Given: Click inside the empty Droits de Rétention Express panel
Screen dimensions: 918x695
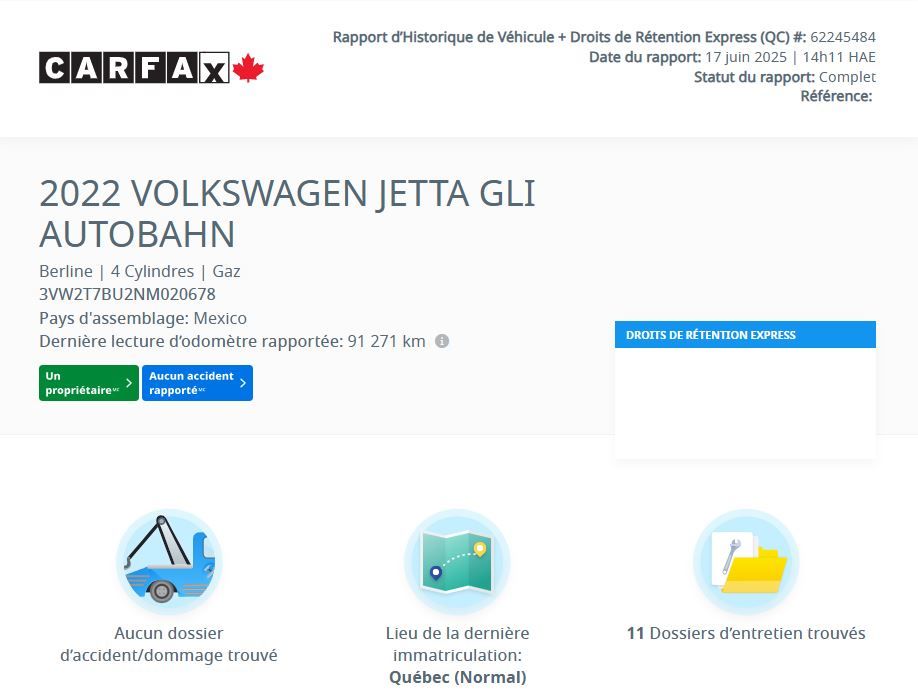Looking at the screenshot, I should (745, 403).
